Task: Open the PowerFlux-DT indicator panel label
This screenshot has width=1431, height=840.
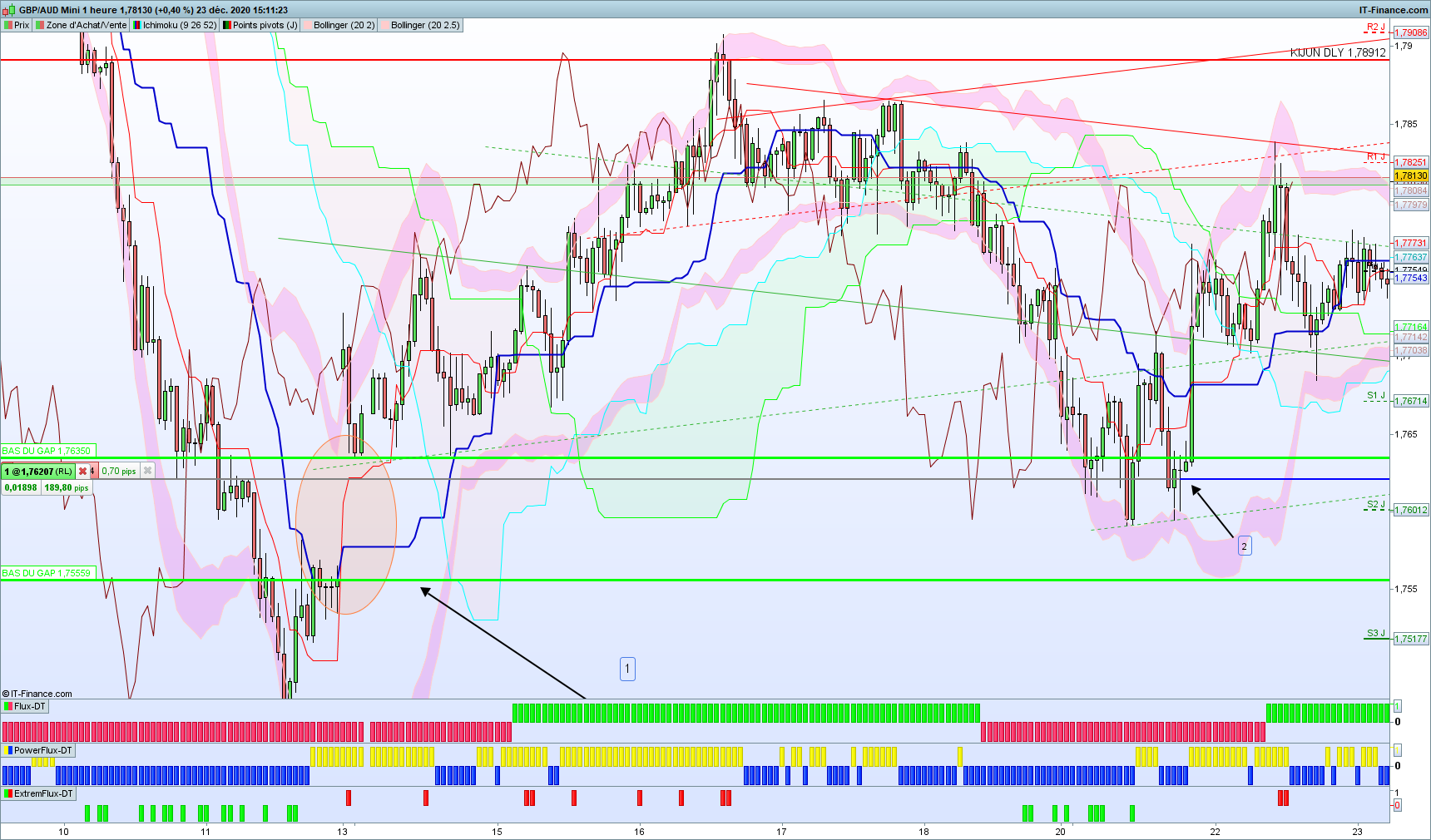Action: 38,750
